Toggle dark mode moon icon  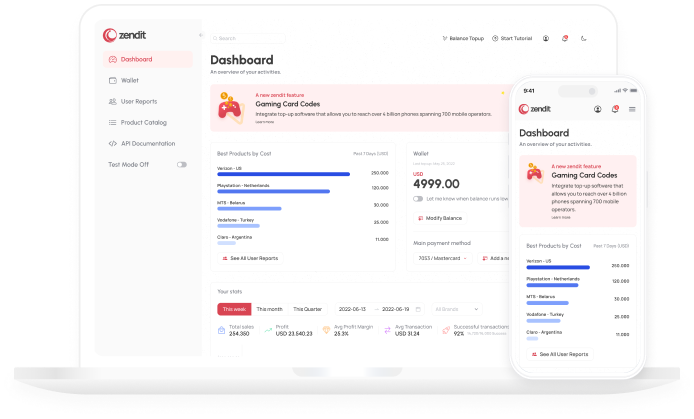[x=583, y=38]
